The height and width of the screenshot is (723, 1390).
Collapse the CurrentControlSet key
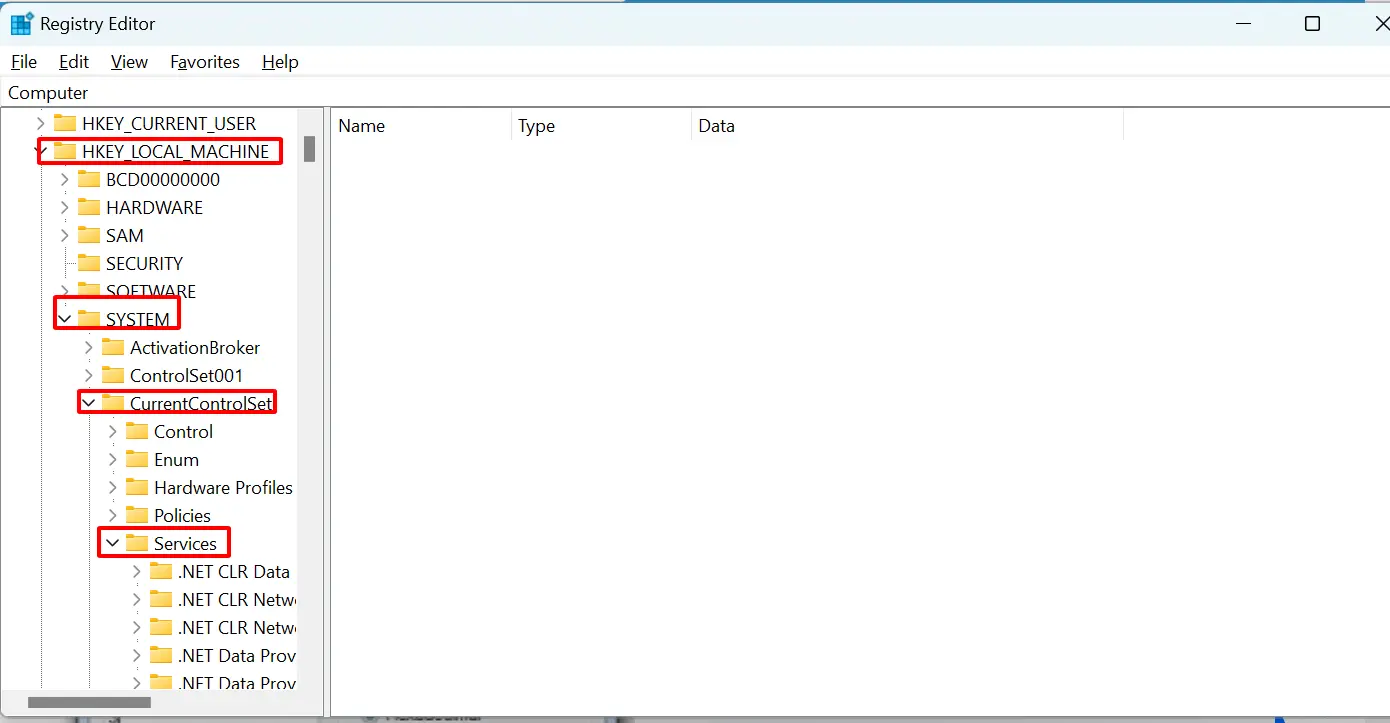89,403
